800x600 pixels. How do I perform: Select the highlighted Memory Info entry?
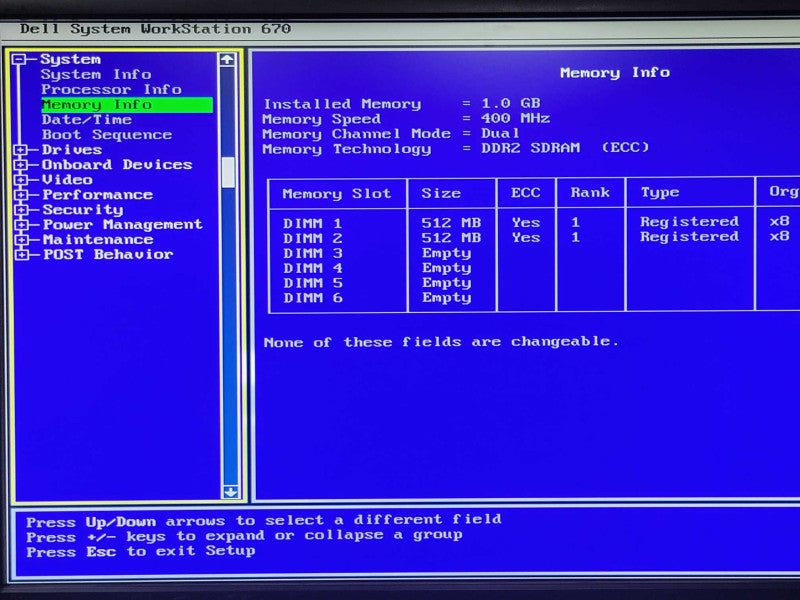coord(127,105)
